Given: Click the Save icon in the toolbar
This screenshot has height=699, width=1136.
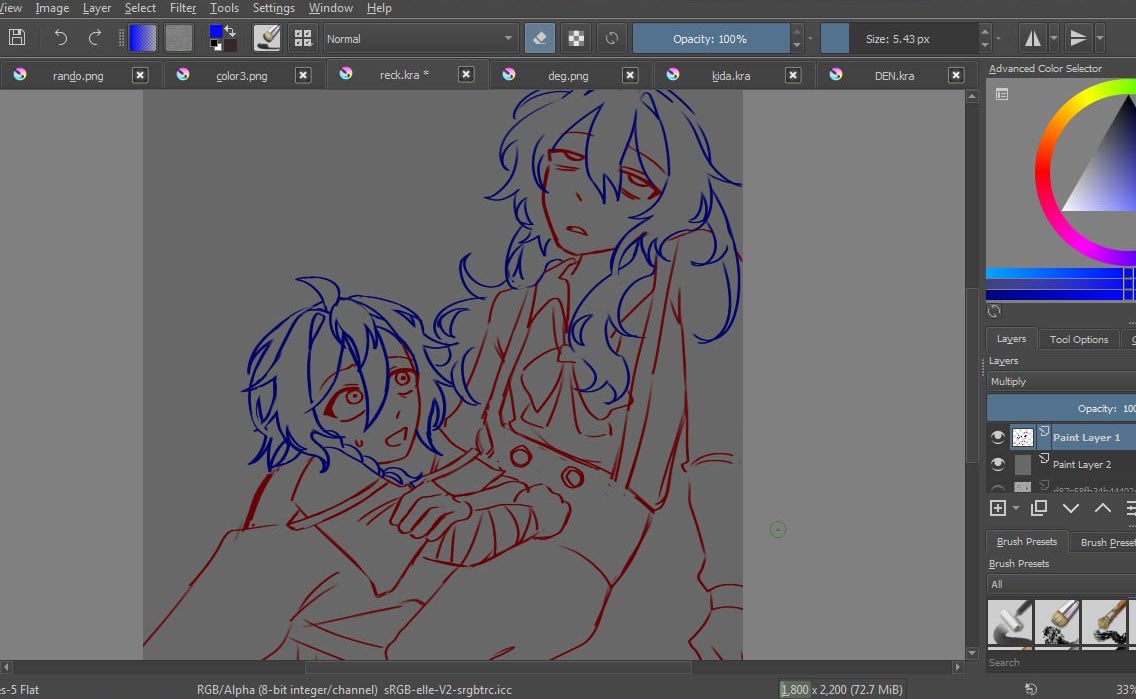Looking at the screenshot, I should [16, 37].
